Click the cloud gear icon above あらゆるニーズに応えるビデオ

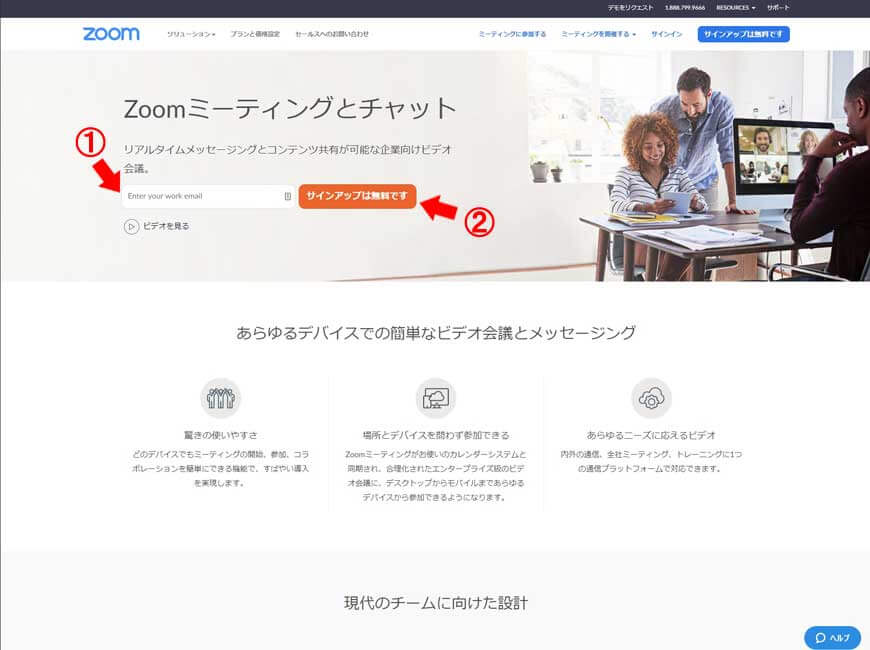tap(651, 398)
